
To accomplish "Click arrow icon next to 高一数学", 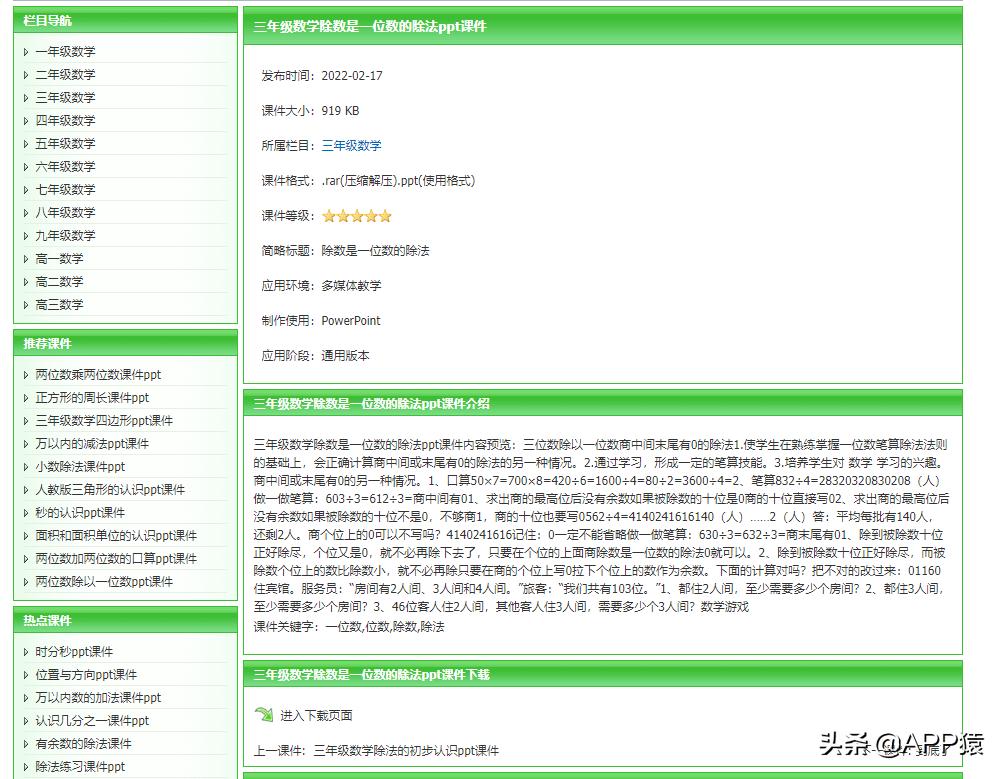I will [x=24, y=258].
